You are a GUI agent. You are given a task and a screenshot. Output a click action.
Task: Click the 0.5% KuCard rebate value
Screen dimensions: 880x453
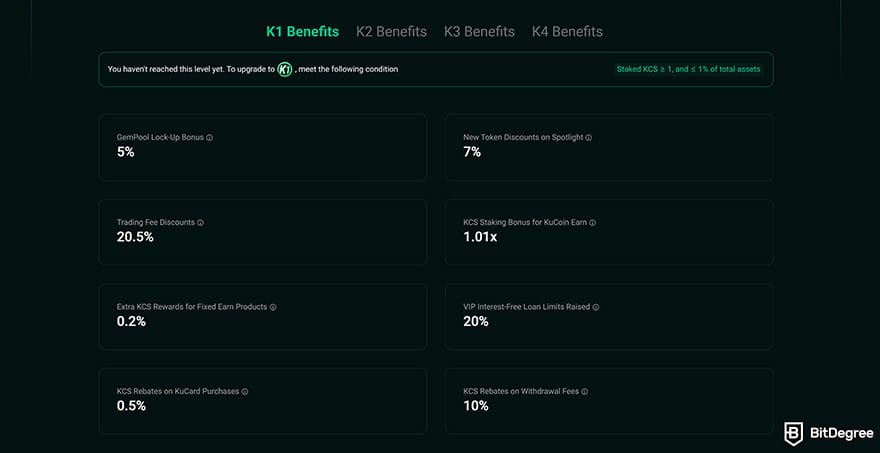131,406
